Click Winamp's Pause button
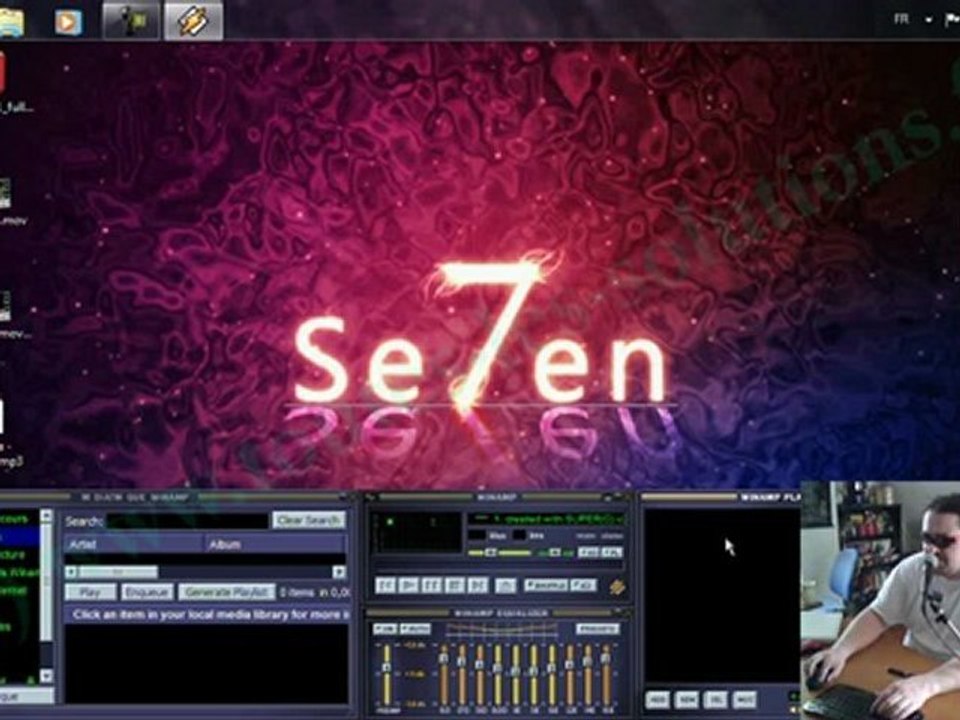This screenshot has width=960, height=720. (x=432, y=585)
